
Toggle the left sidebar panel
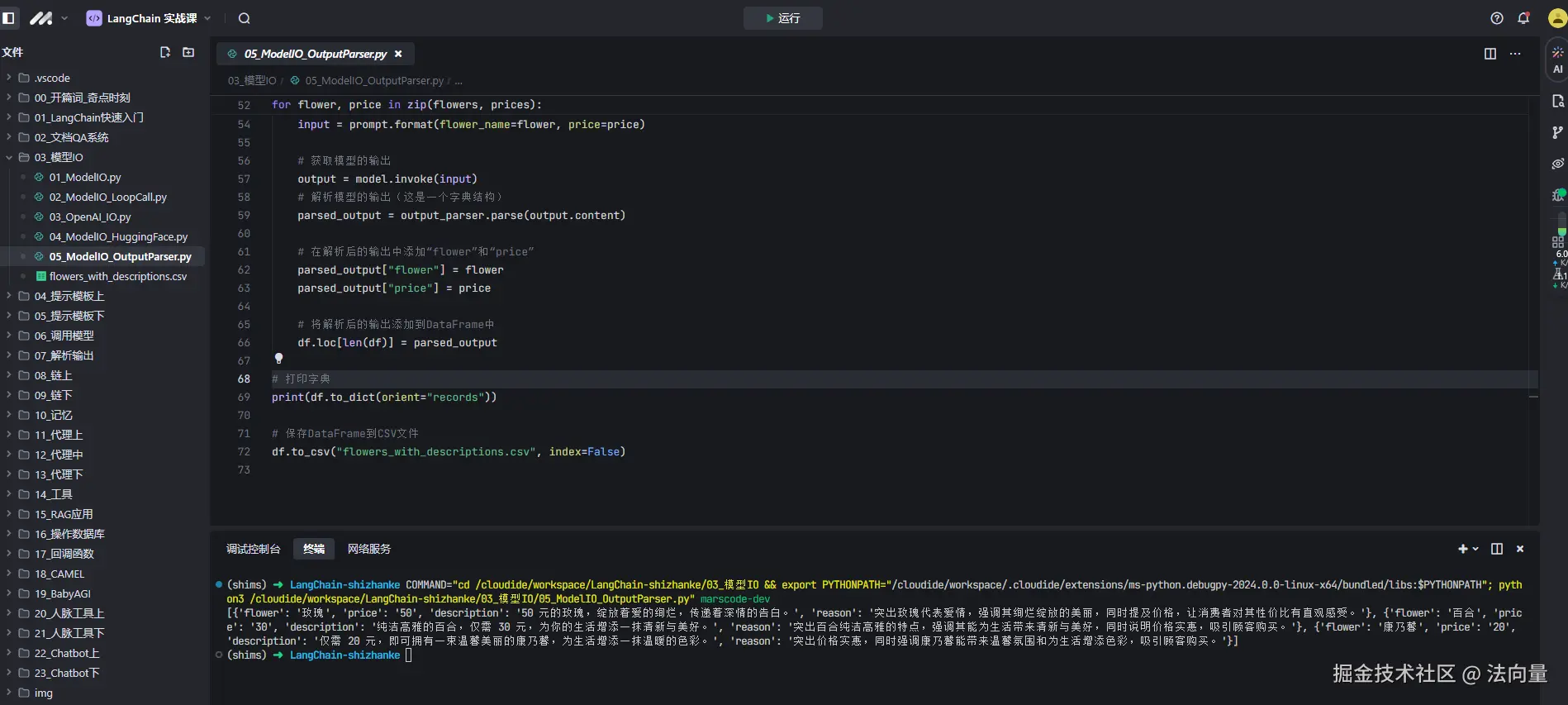9,18
